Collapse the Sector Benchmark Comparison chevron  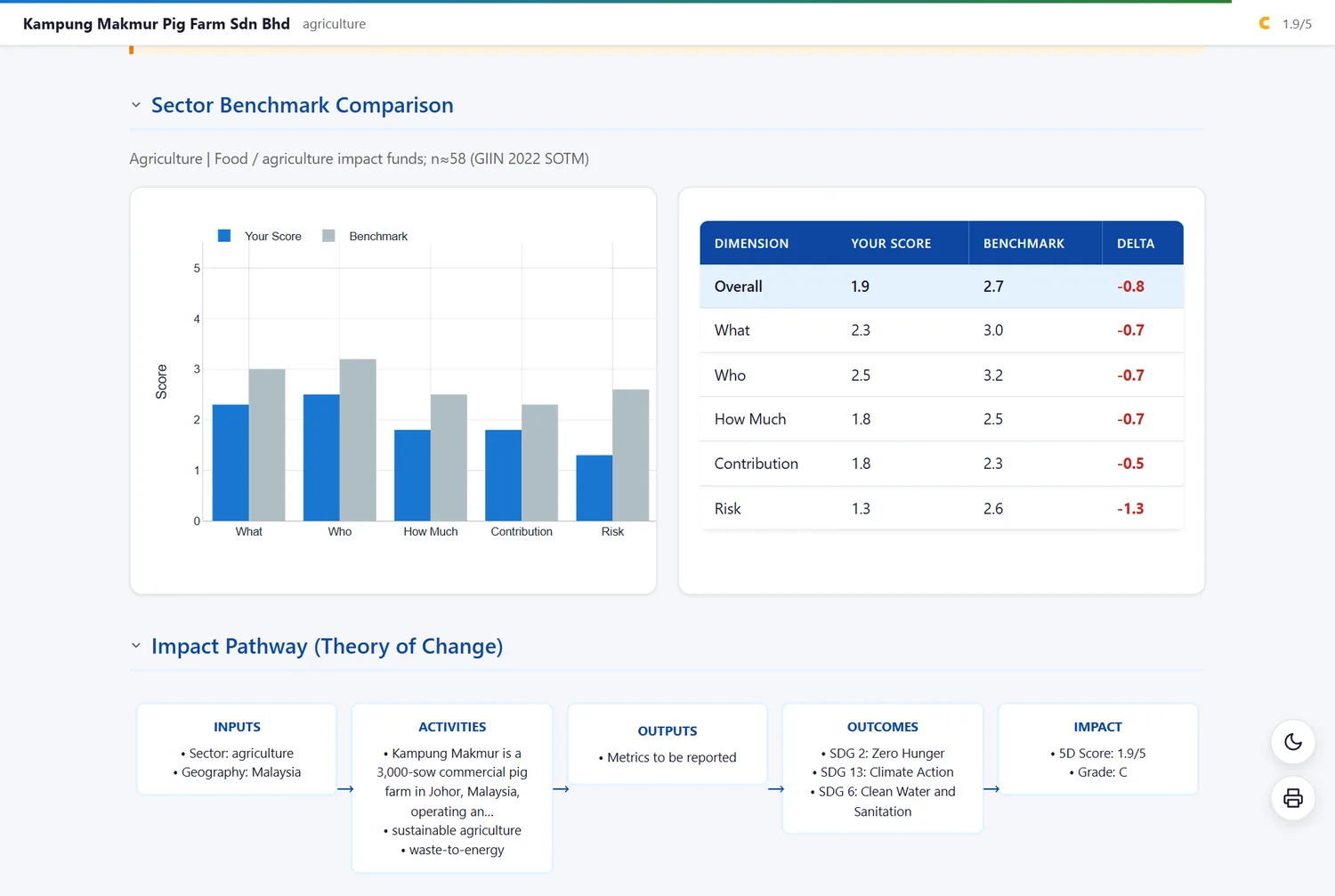(136, 105)
